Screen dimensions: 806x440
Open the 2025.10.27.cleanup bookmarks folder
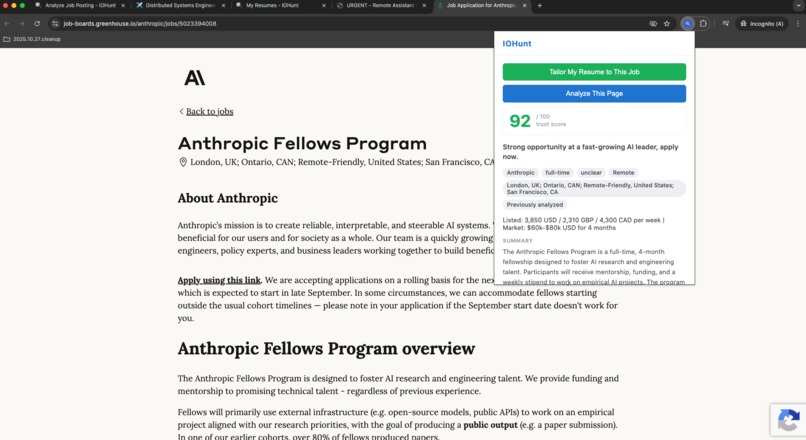point(32,39)
